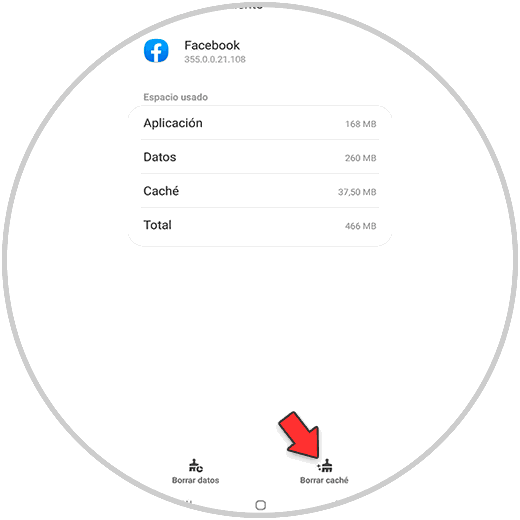
Task: Tap the Android home navigation button
Action: tap(260, 505)
